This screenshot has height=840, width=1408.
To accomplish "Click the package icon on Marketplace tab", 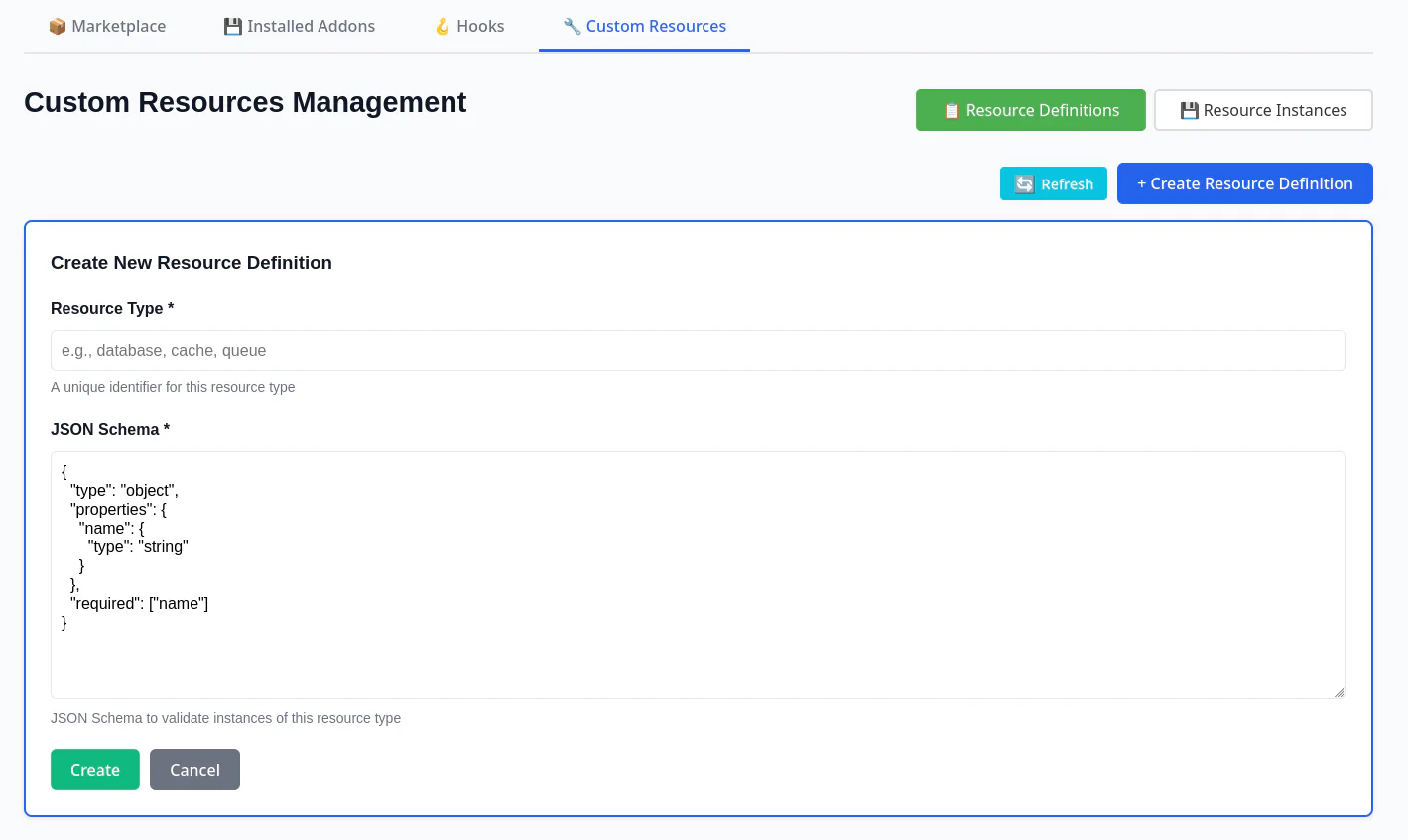I will [x=58, y=27].
